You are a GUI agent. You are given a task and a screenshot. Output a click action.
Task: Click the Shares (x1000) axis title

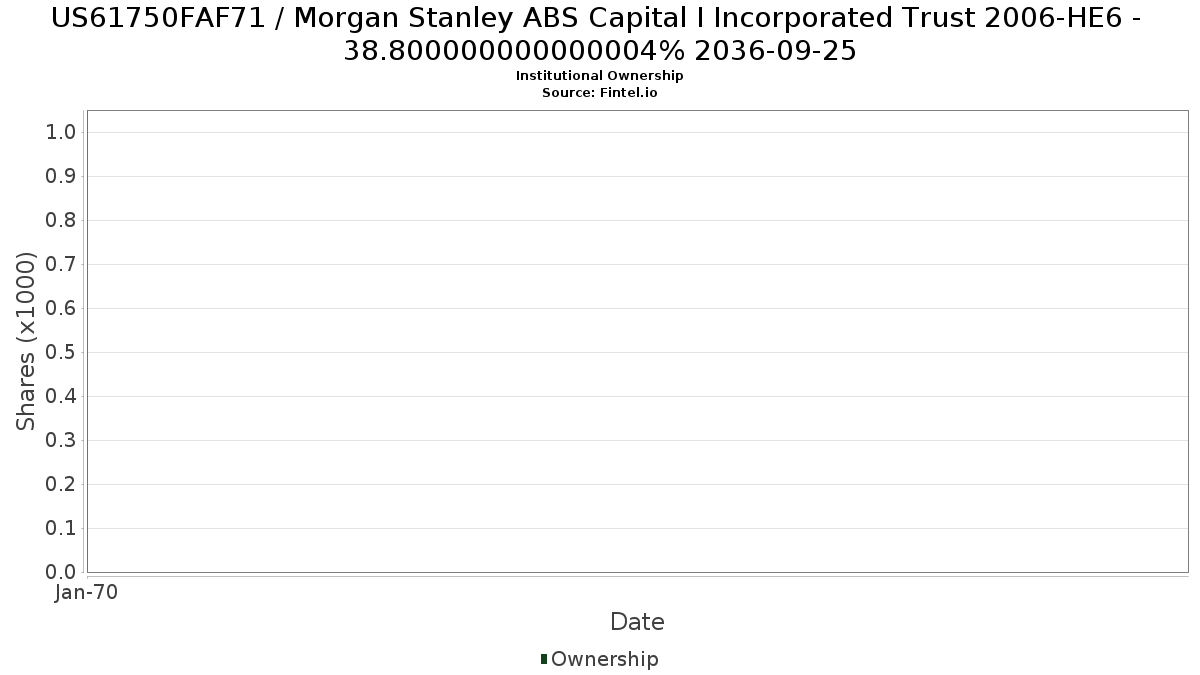pyautogui.click(x=26, y=341)
